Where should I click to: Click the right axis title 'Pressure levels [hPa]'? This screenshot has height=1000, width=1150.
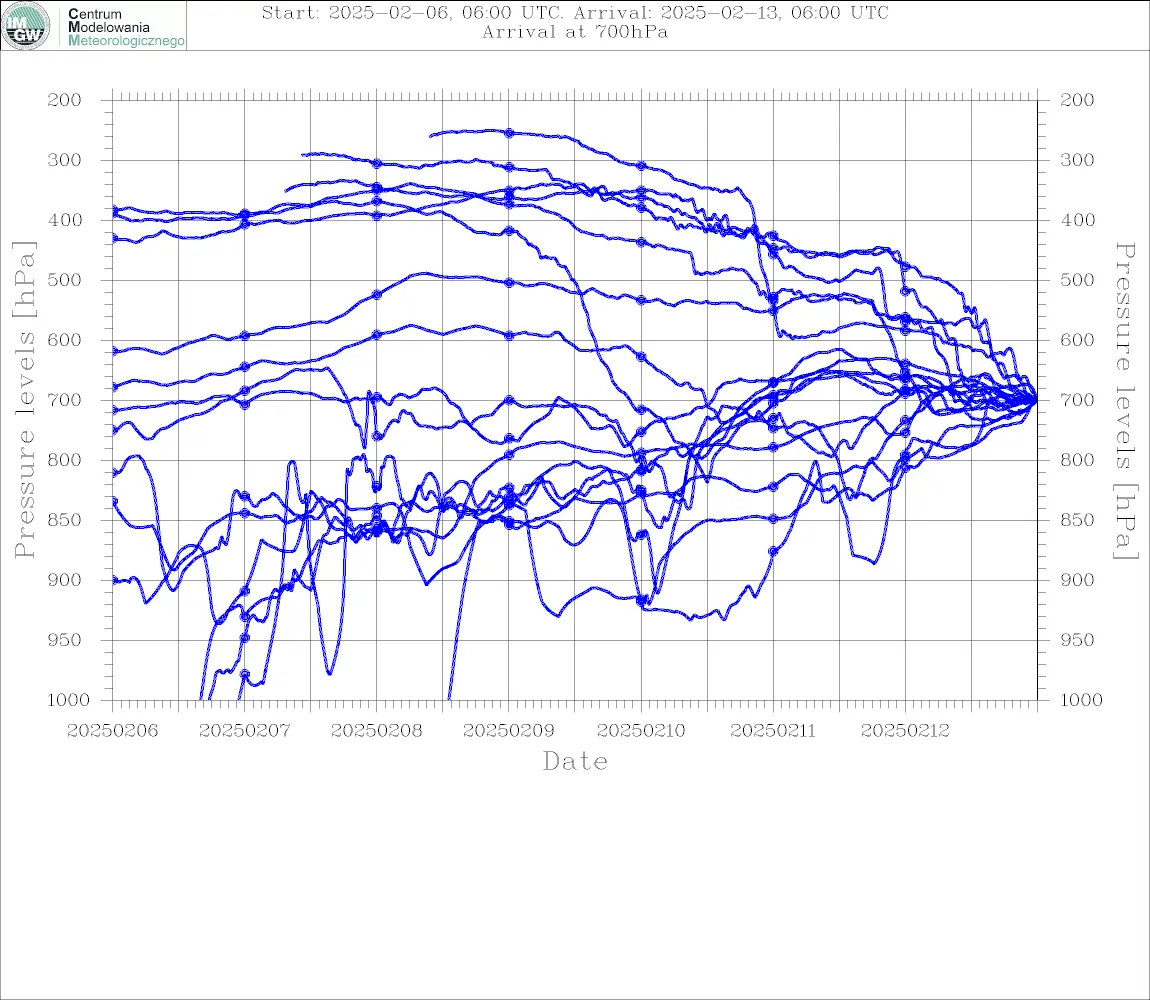tap(1126, 401)
